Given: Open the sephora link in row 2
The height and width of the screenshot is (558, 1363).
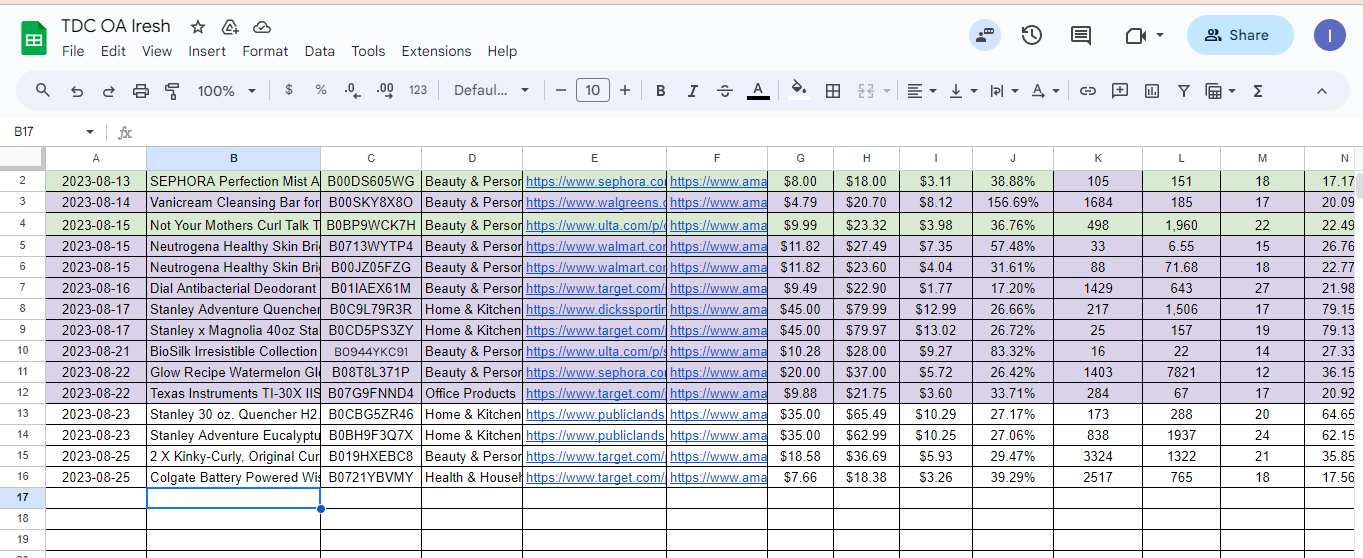Looking at the screenshot, I should pyautogui.click(x=595, y=182).
